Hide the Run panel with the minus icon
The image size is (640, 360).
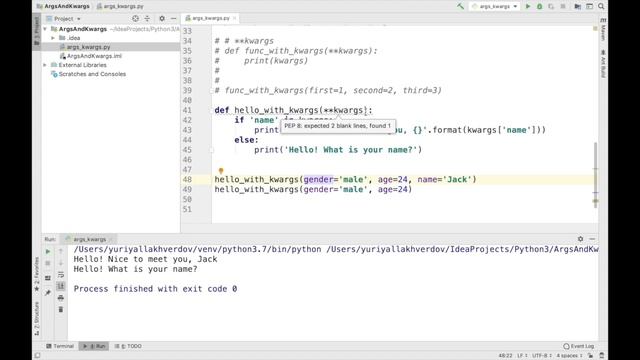592,239
